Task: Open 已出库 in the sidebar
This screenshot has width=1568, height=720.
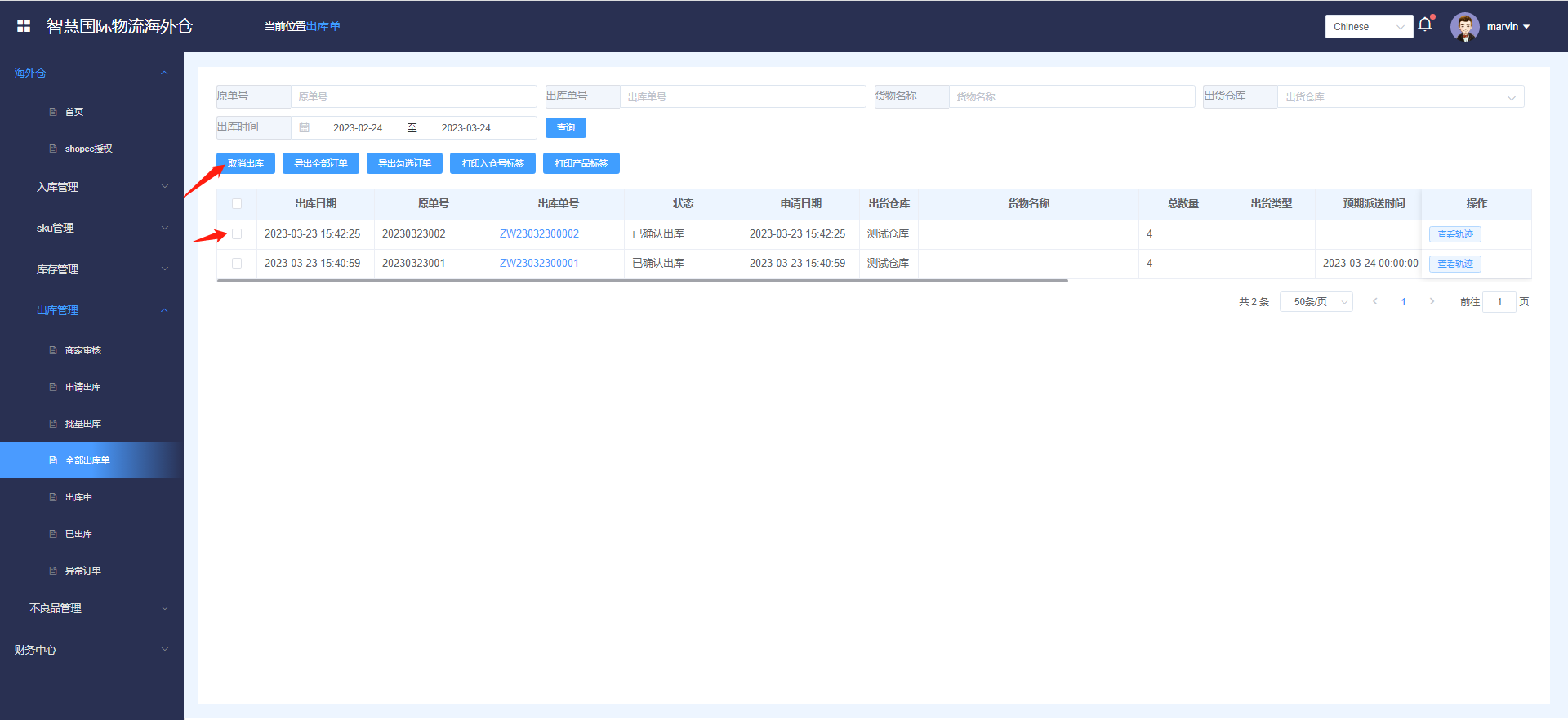Action: (x=78, y=534)
